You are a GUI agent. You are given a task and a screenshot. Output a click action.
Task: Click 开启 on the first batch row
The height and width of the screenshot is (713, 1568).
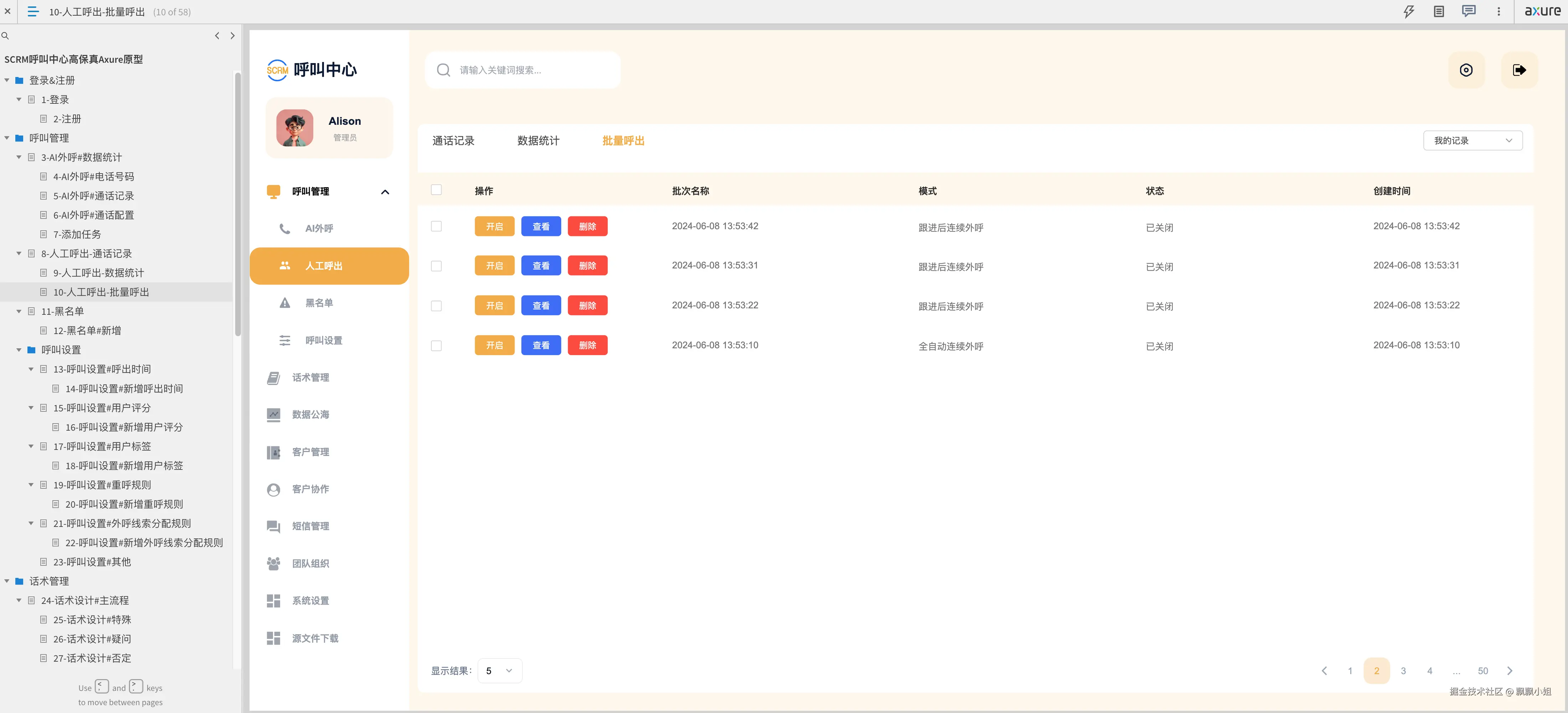pos(494,226)
